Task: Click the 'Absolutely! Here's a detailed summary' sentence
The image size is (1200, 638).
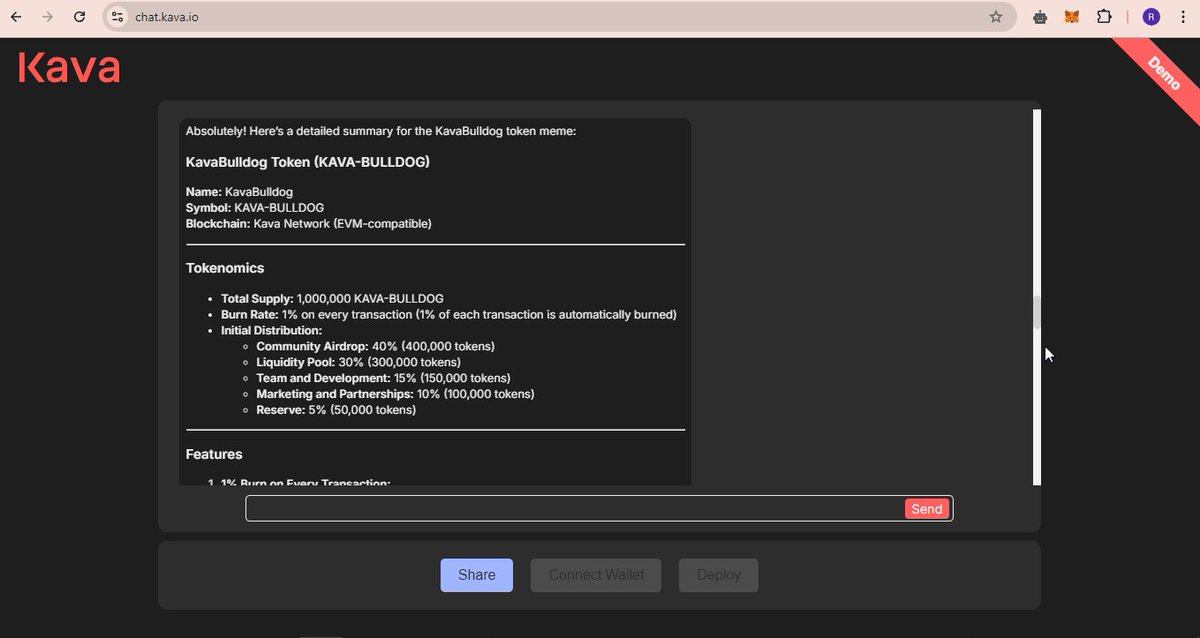Action: pos(381,131)
